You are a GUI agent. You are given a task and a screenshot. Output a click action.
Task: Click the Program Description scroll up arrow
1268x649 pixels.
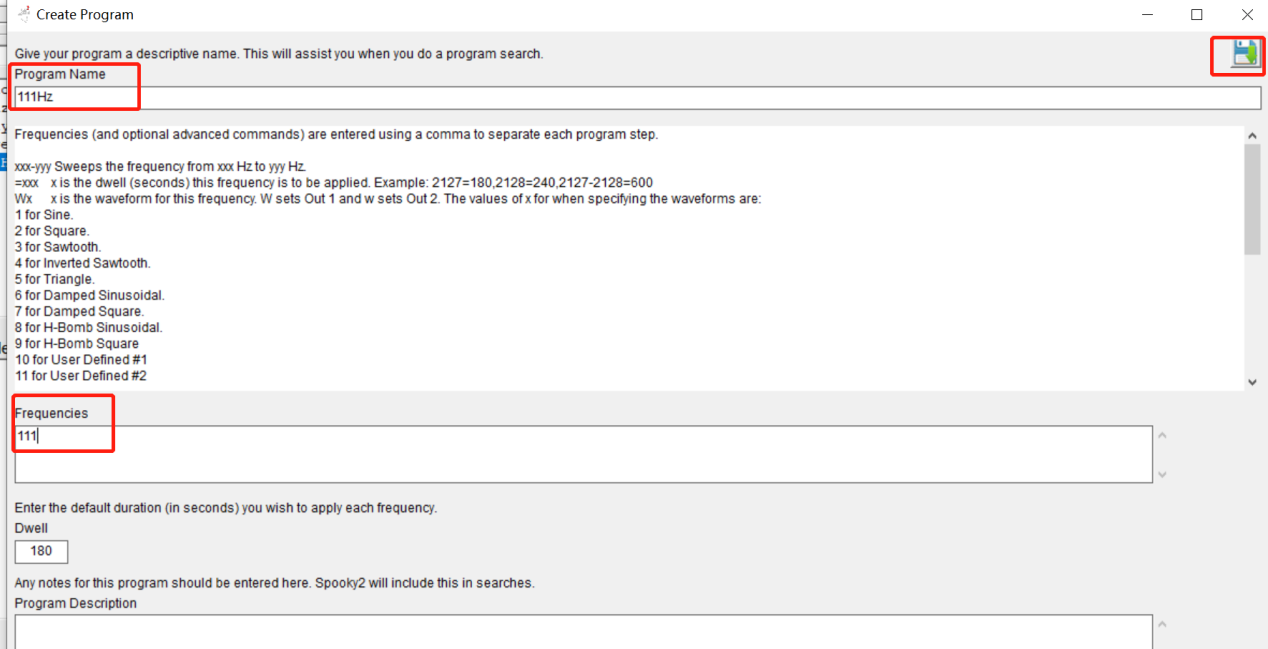[x=1162, y=624]
